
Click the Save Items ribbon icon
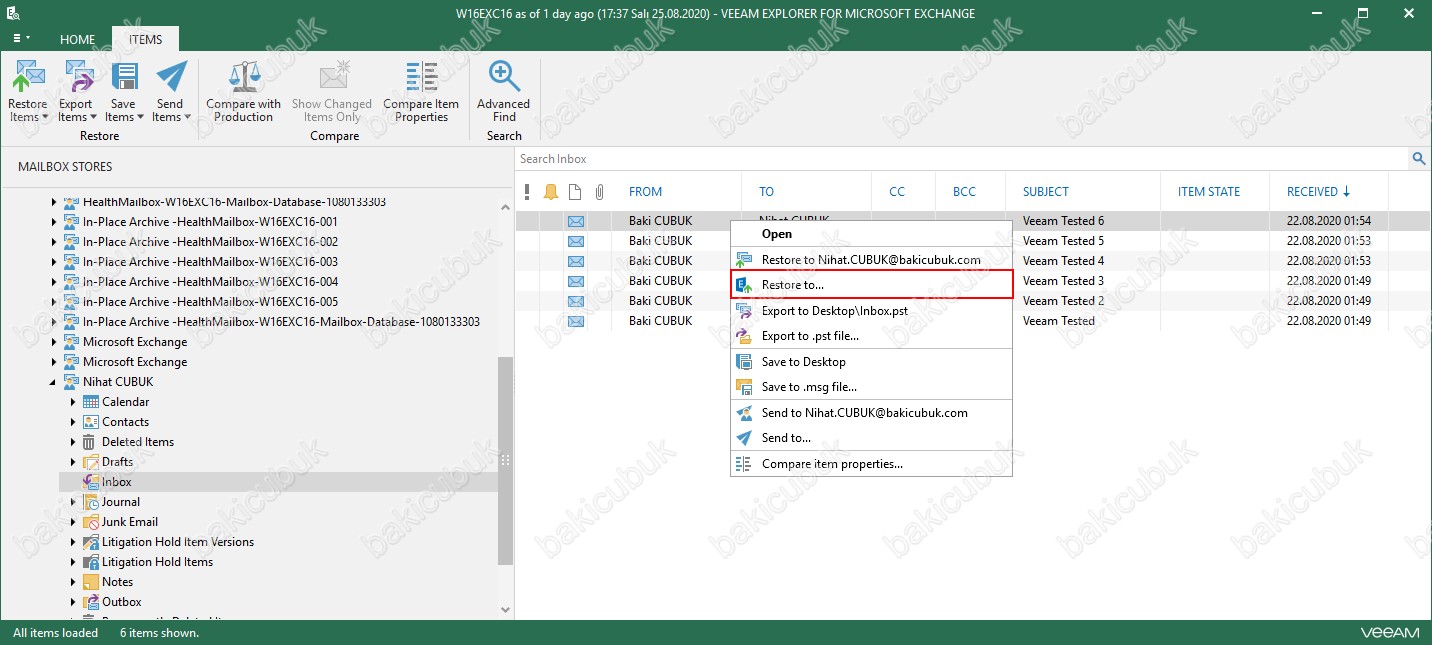click(x=123, y=77)
